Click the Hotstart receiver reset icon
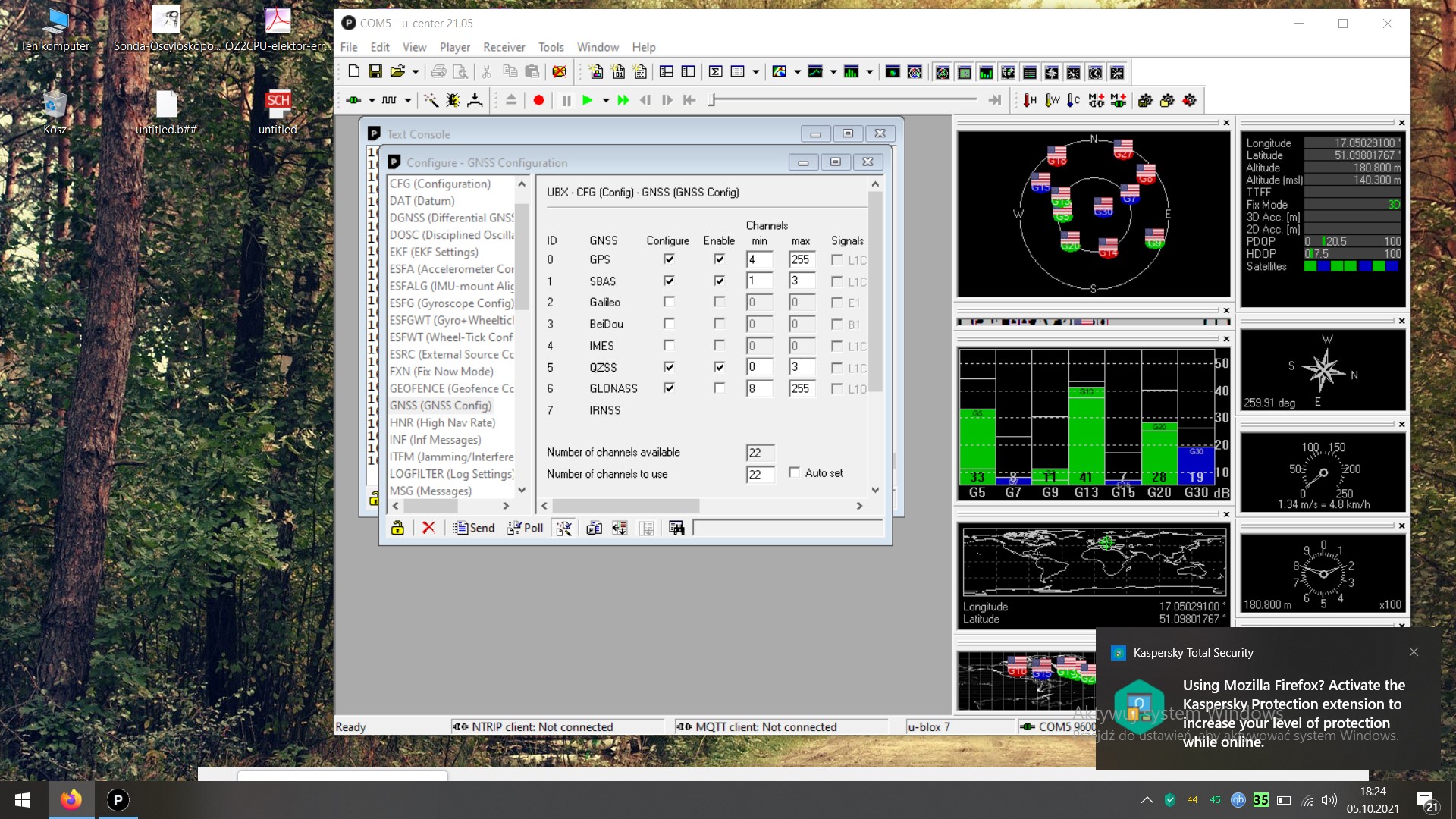Screen dimensions: 1456x819 pos(1029,100)
